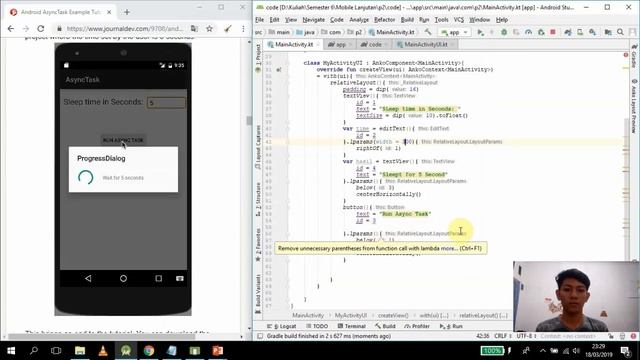This screenshot has height=360, width=640.
Task: Open the Build menu
Action: tap(407, 20)
